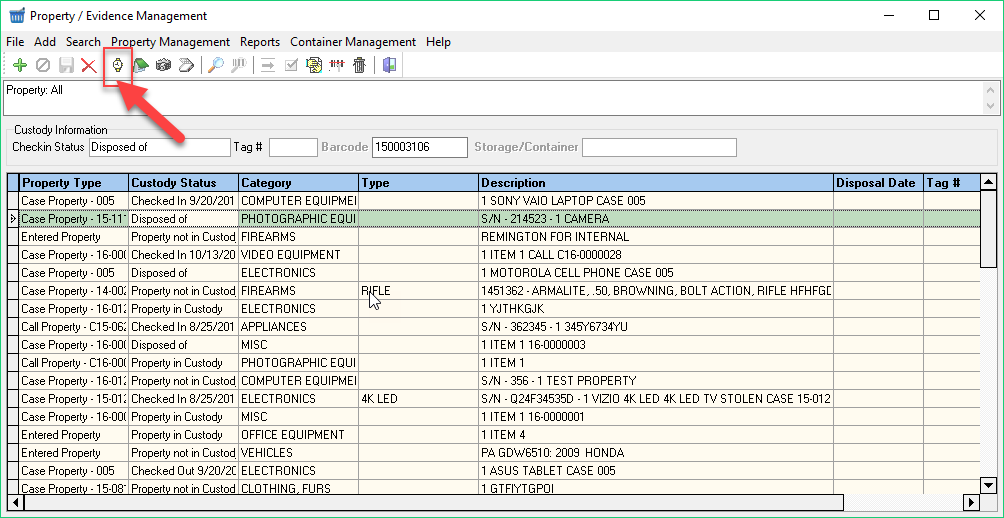Click the green book icon in toolbar

coord(141,66)
